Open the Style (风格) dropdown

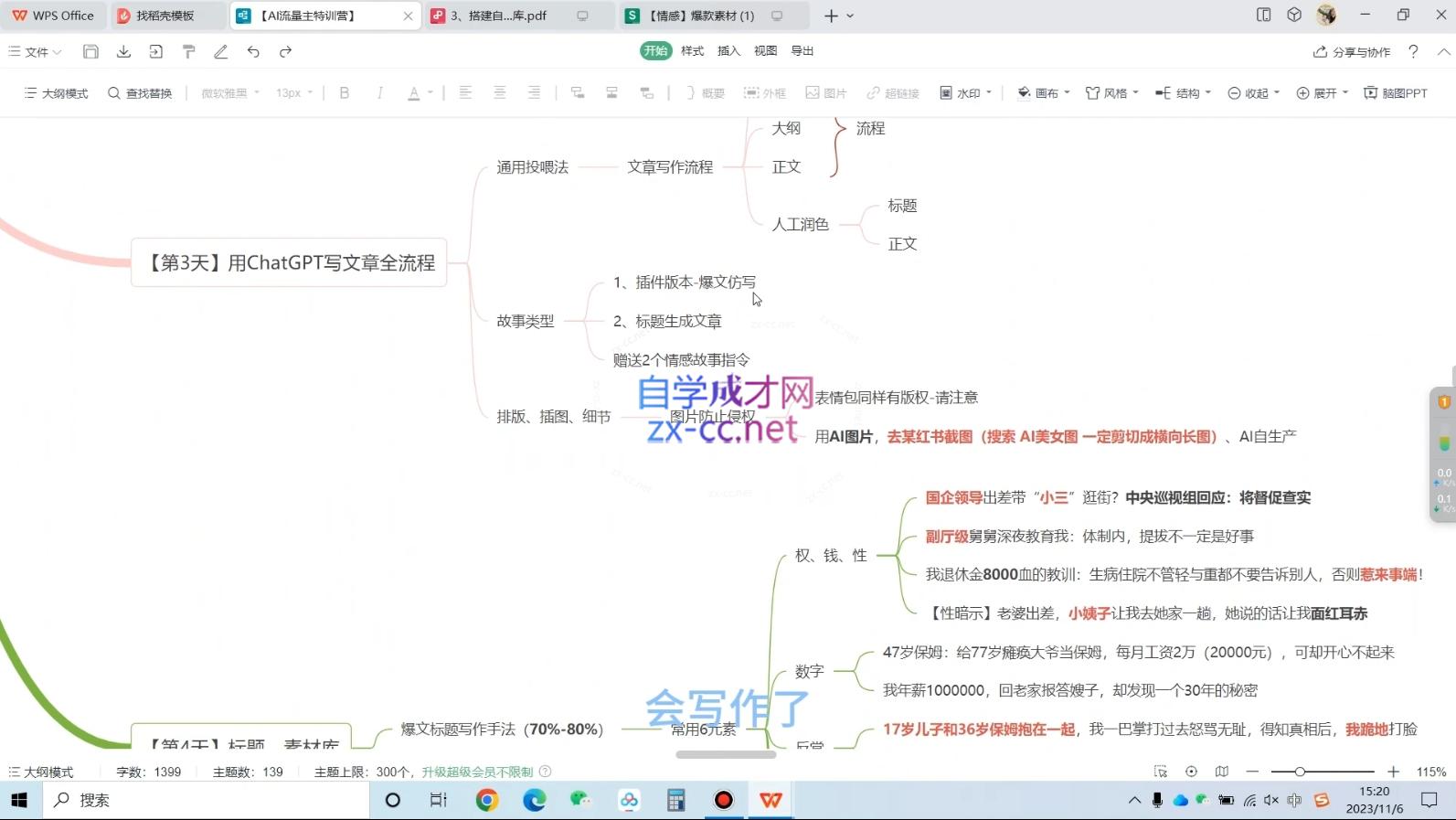click(x=1111, y=93)
